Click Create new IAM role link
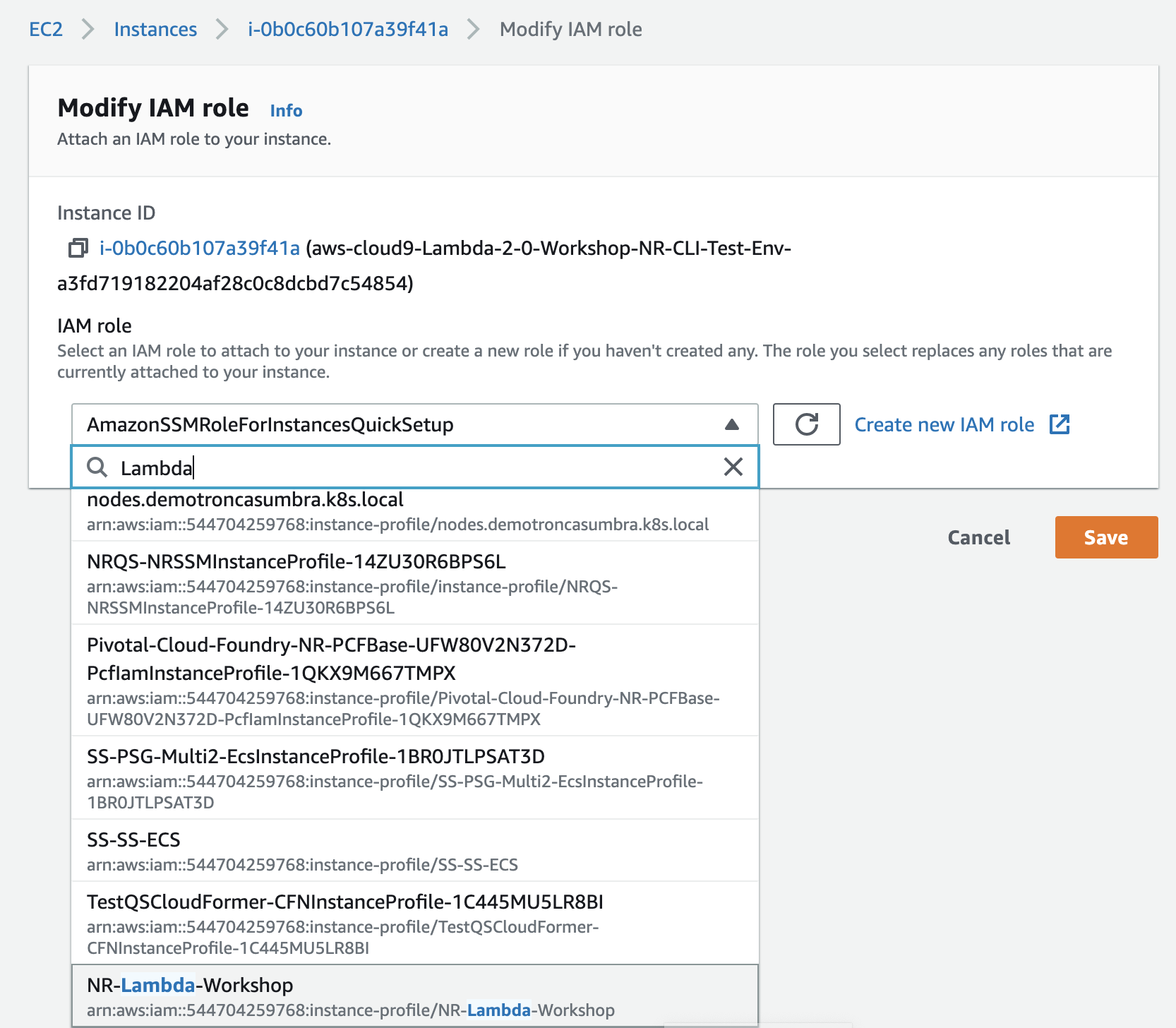 click(x=944, y=424)
